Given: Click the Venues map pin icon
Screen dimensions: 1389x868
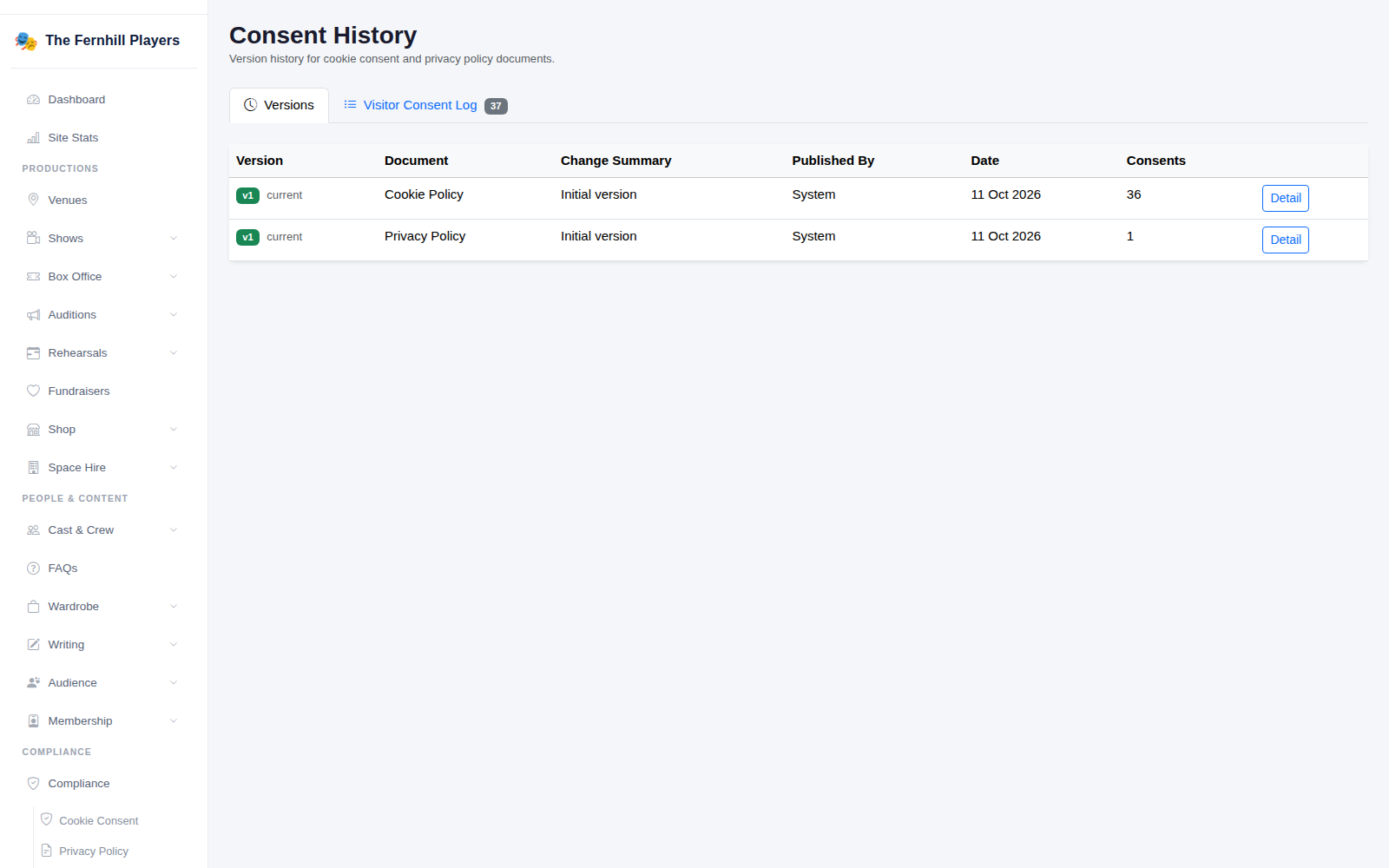Looking at the screenshot, I should (x=33, y=201).
